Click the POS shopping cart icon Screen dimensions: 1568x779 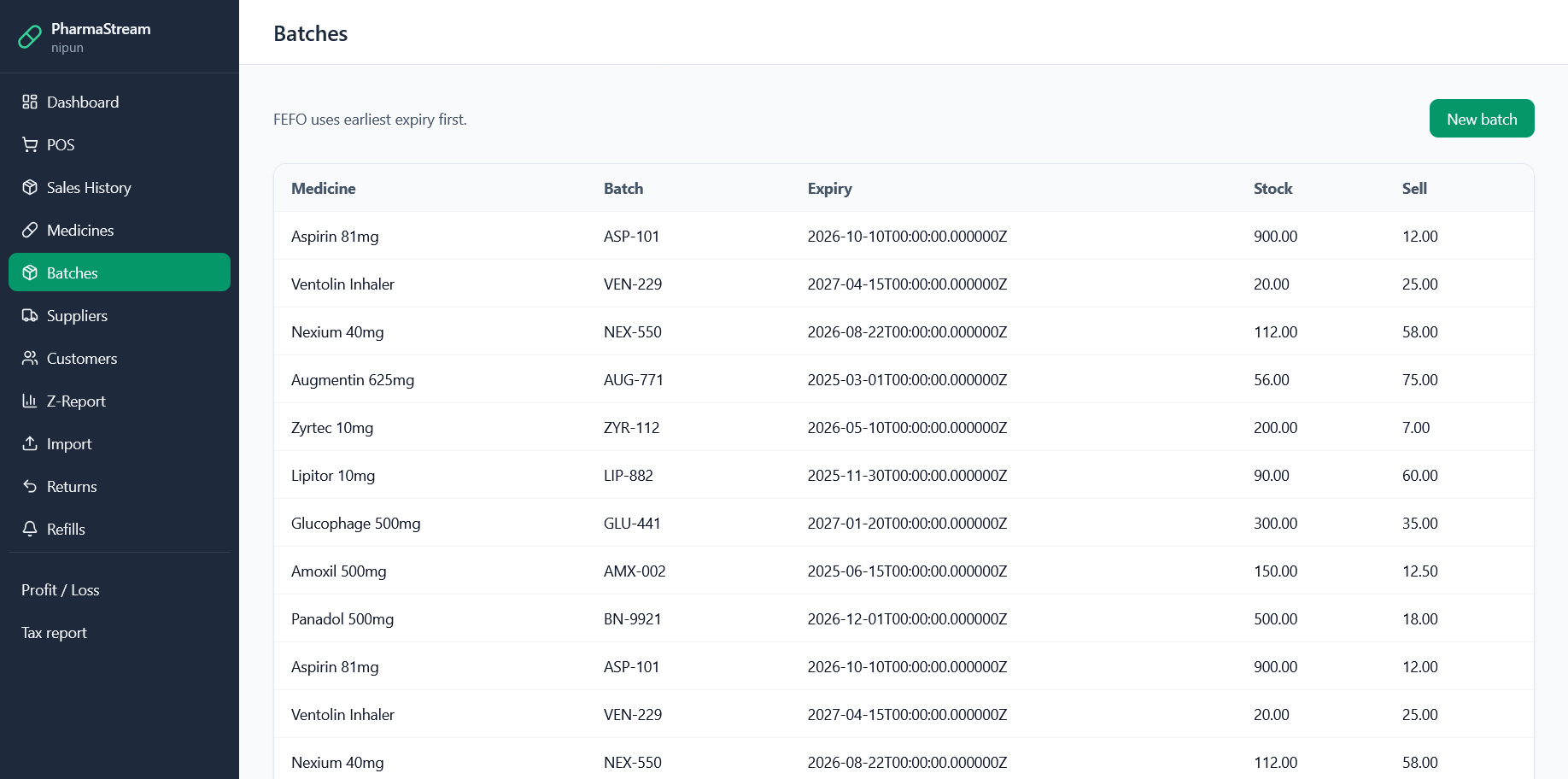point(30,145)
